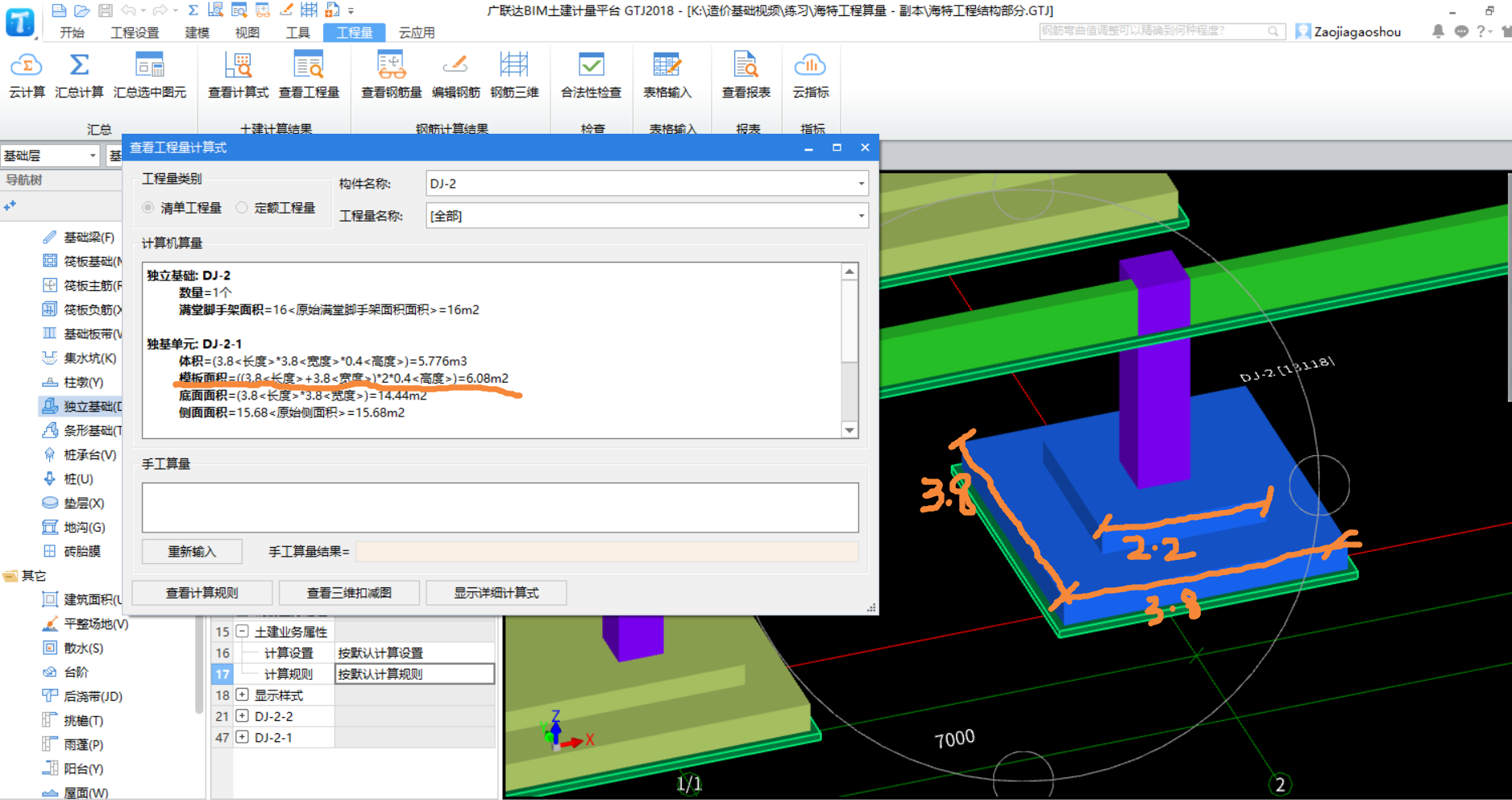Expand the DJ-2-2 property row
This screenshot has height=800, width=1512.
pos(242,716)
